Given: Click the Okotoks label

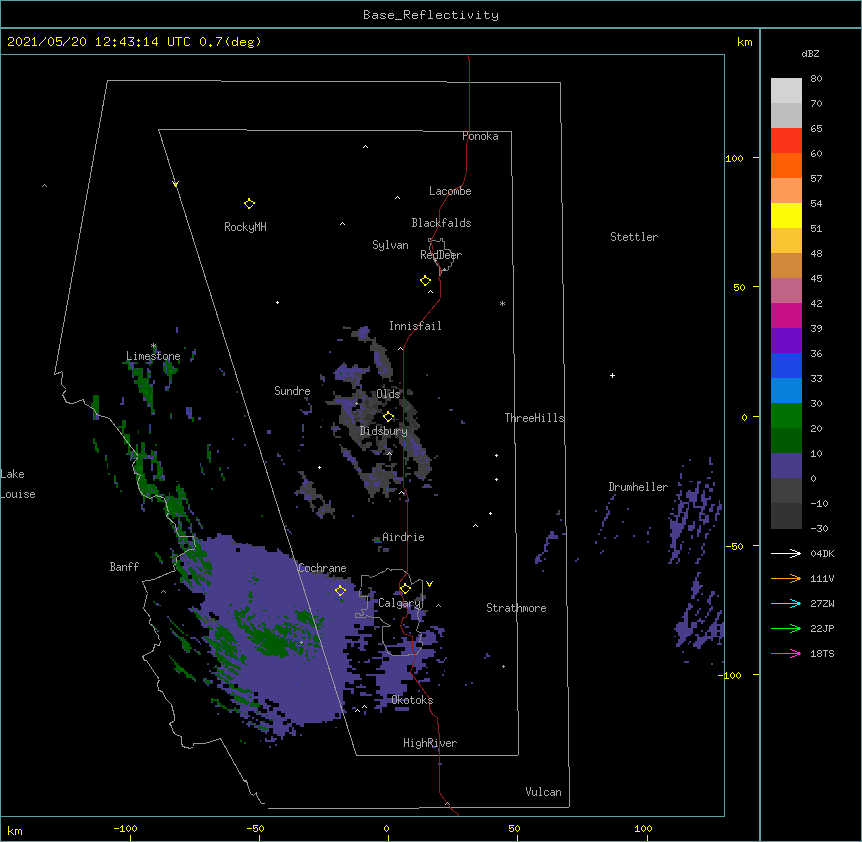Looking at the screenshot, I should click(x=412, y=700).
